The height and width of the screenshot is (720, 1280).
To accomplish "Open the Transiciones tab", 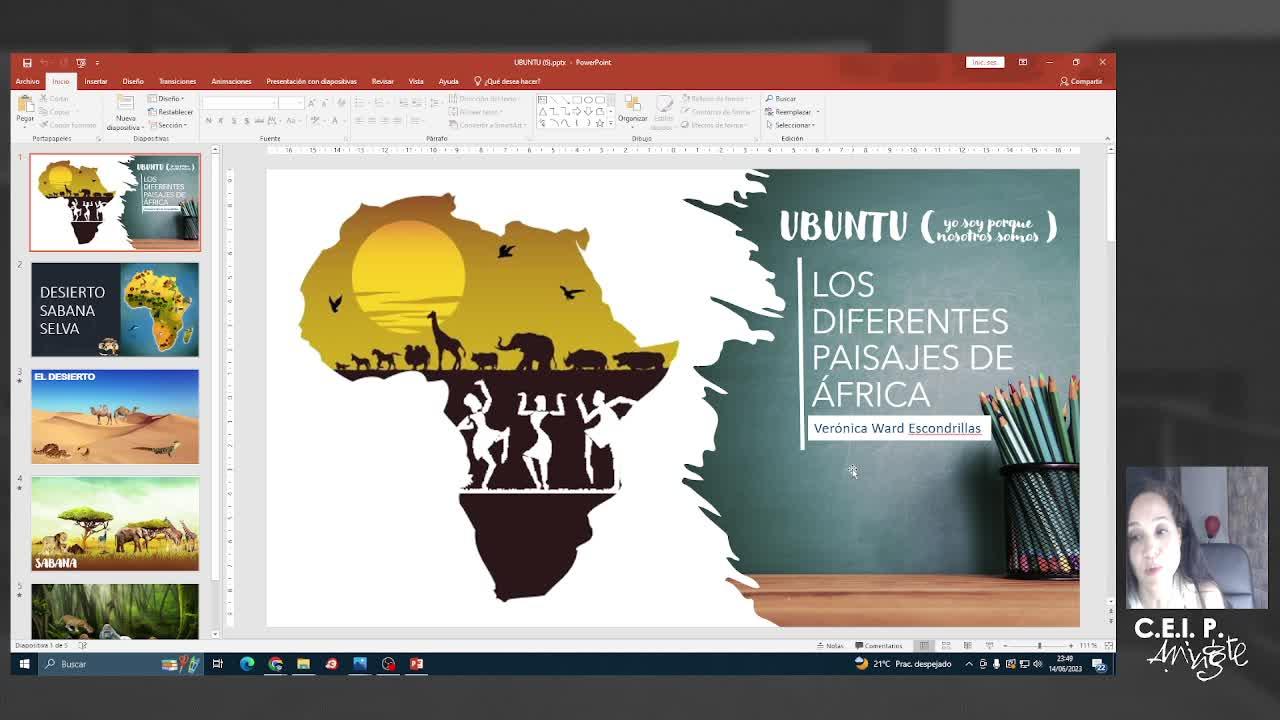I will click(177, 81).
